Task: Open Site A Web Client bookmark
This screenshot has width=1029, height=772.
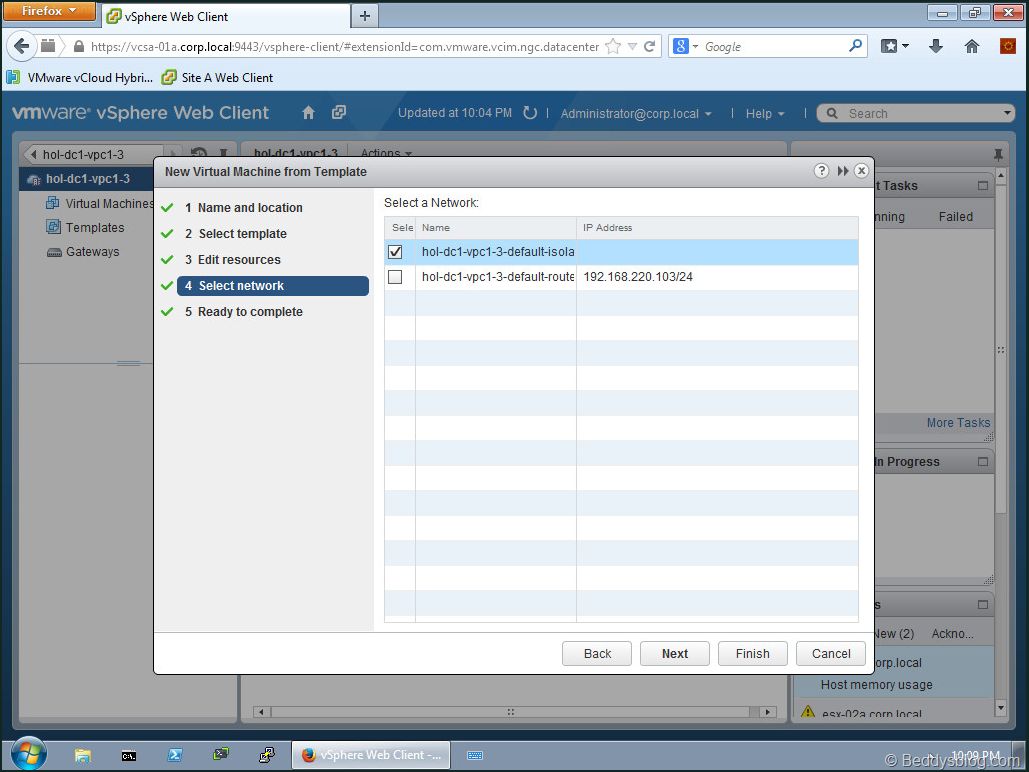Action: tap(217, 77)
